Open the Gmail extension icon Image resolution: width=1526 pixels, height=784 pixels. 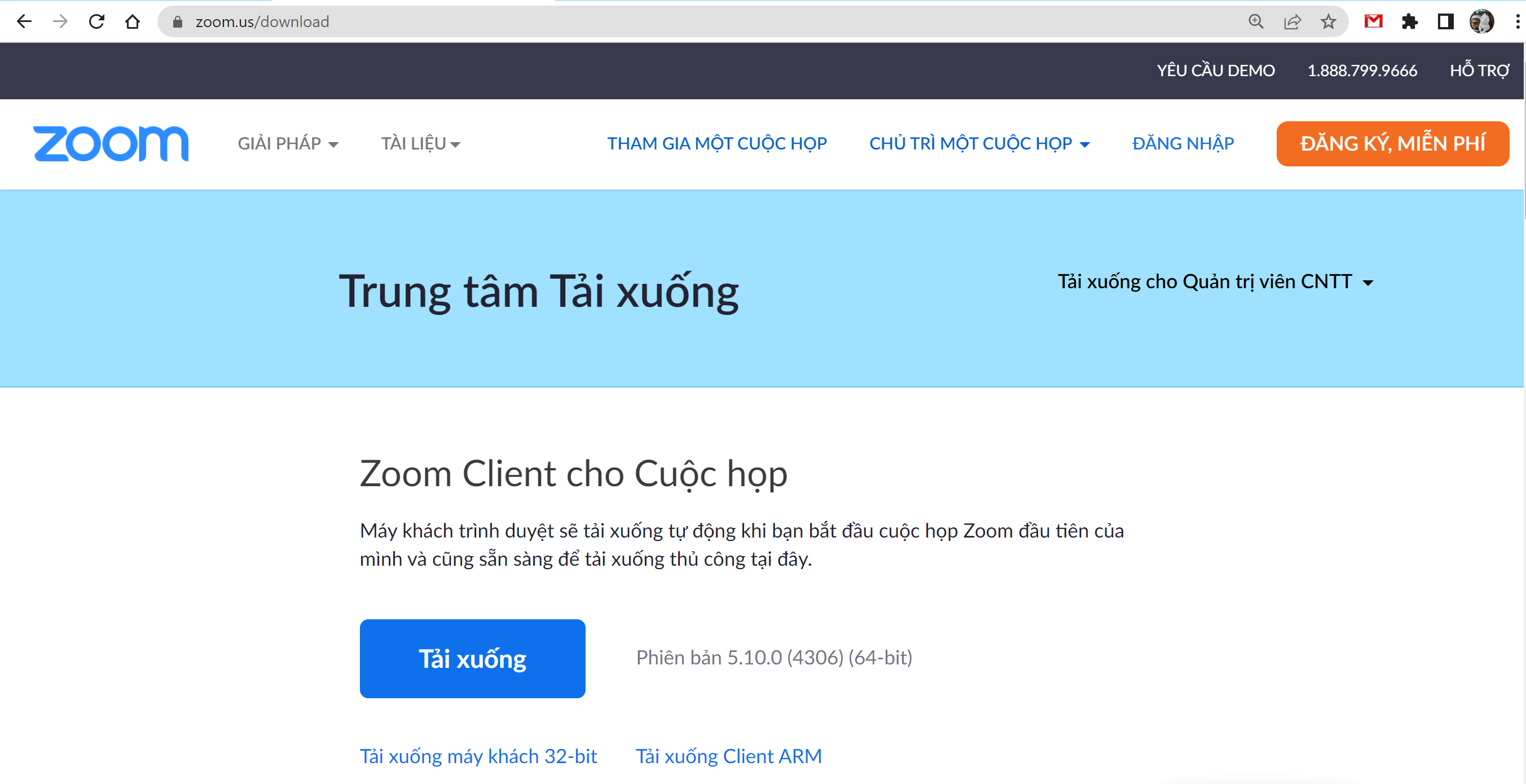(x=1373, y=22)
